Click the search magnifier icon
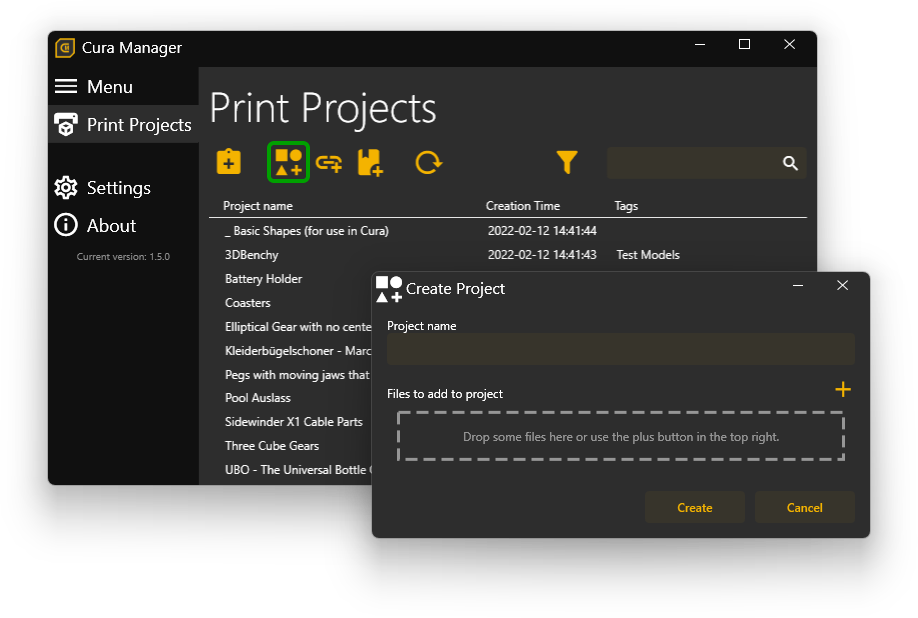Screen dimensions: 918x618 [790, 163]
